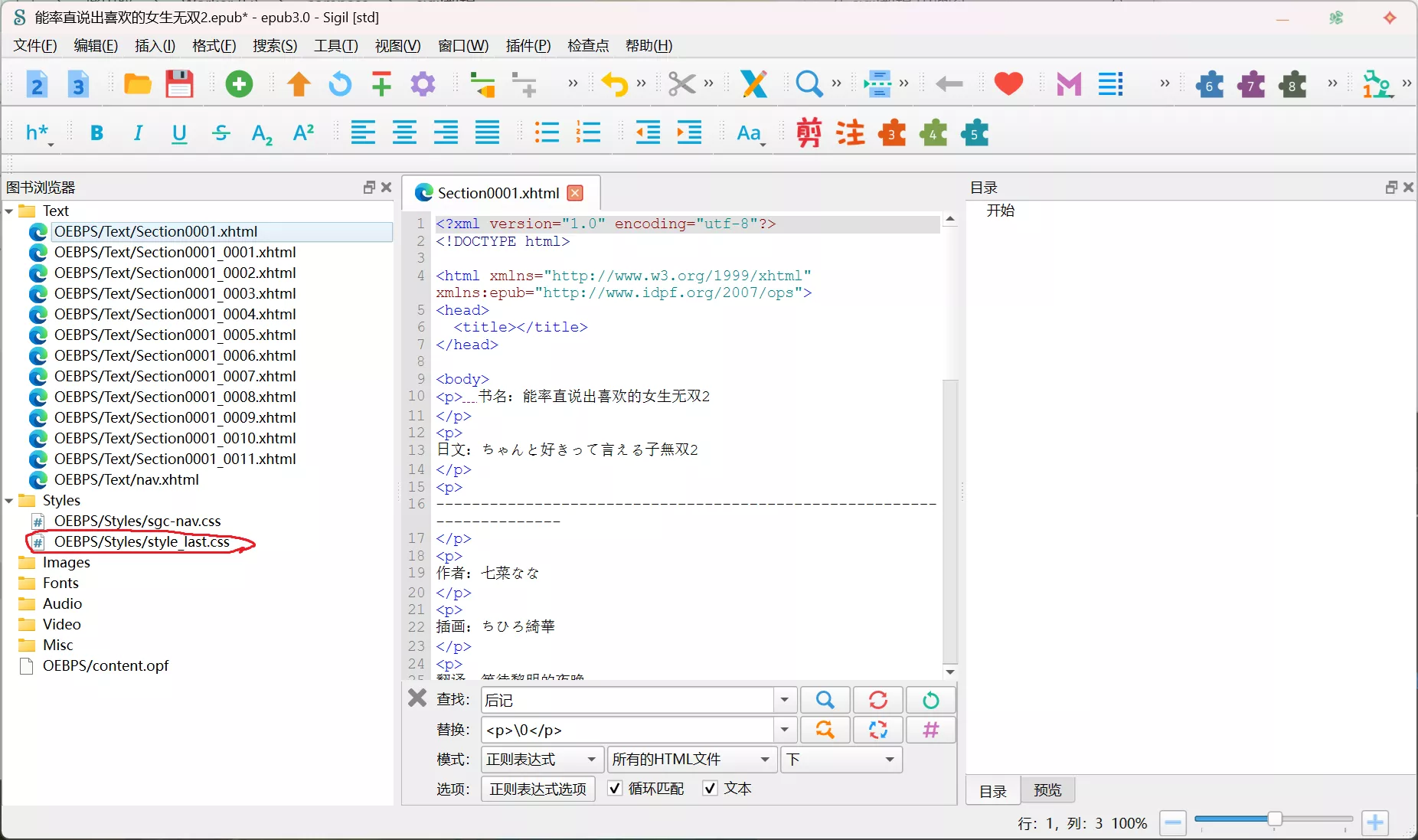Click the 正则表达式选项 button
The width and height of the screenshot is (1418, 840).
[x=538, y=789]
